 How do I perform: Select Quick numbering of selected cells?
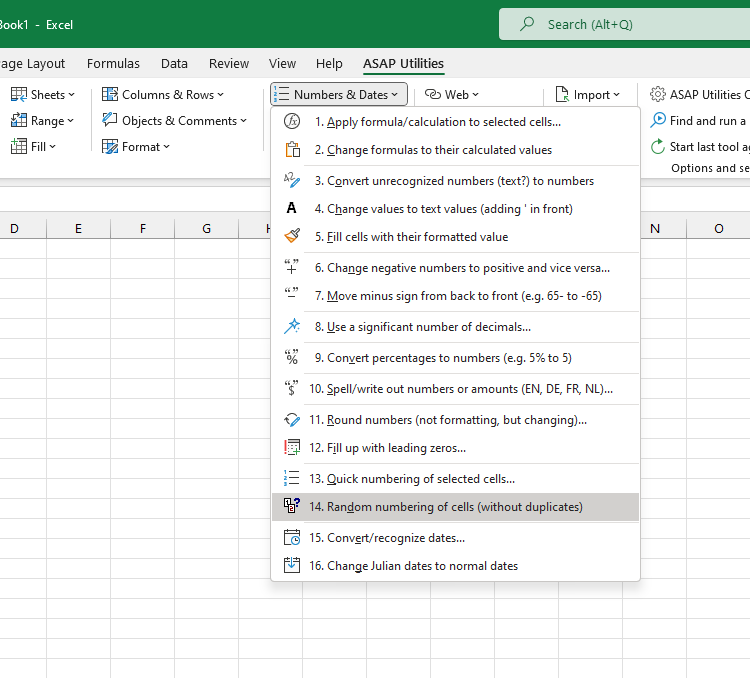pos(455,478)
